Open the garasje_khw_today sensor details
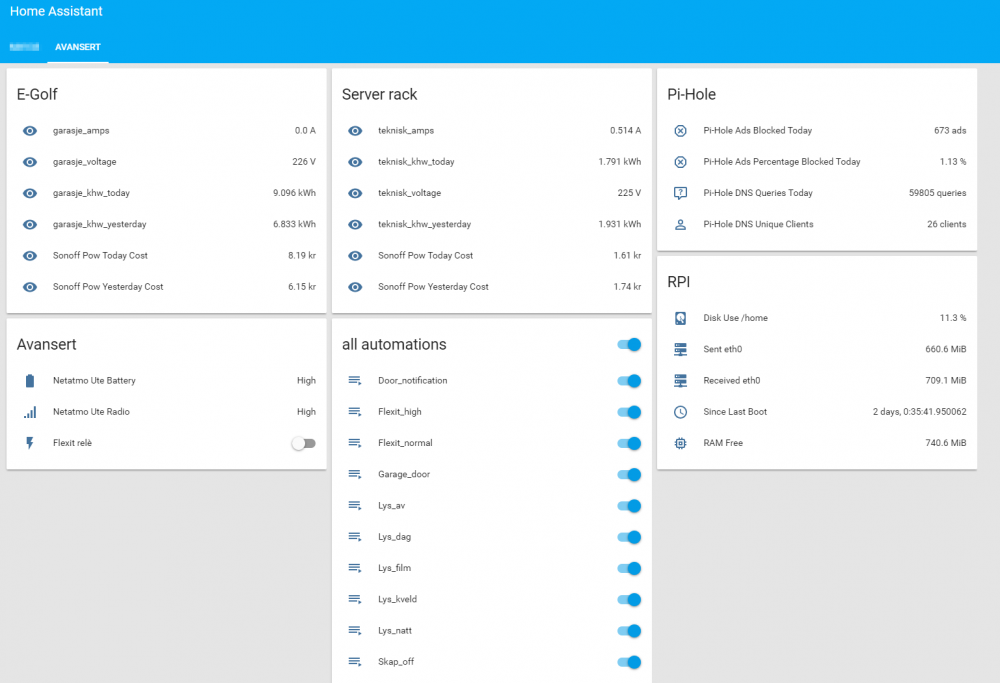The image size is (1000, 683). (91, 193)
